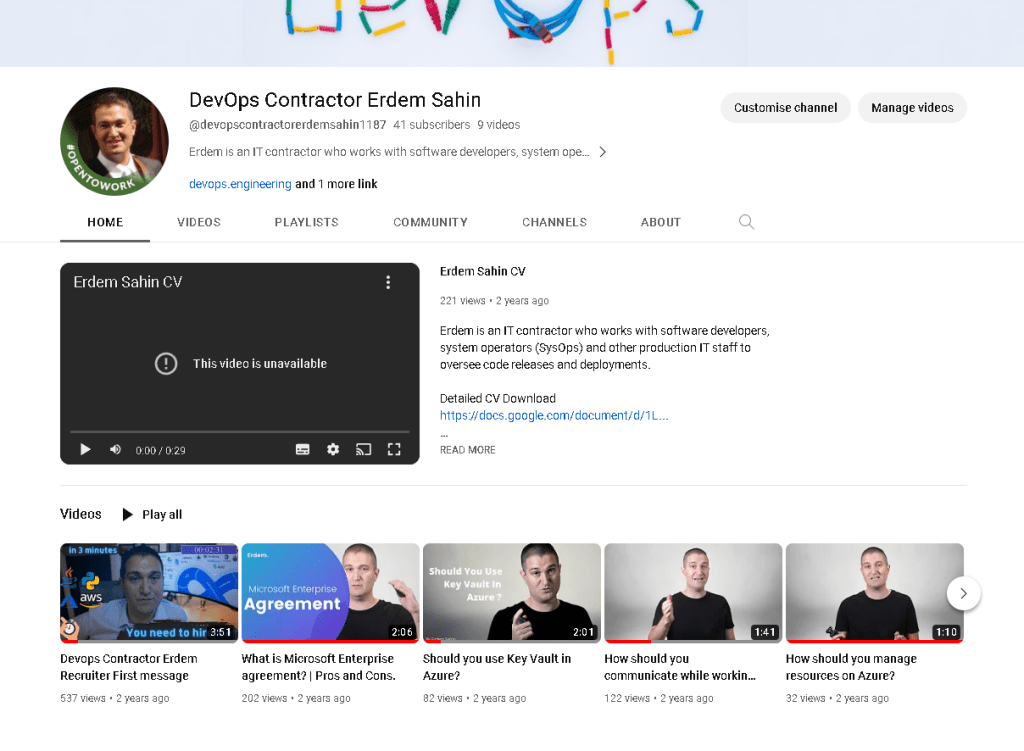Seek on the video progress bar
1024x751 pixels.
240,432
